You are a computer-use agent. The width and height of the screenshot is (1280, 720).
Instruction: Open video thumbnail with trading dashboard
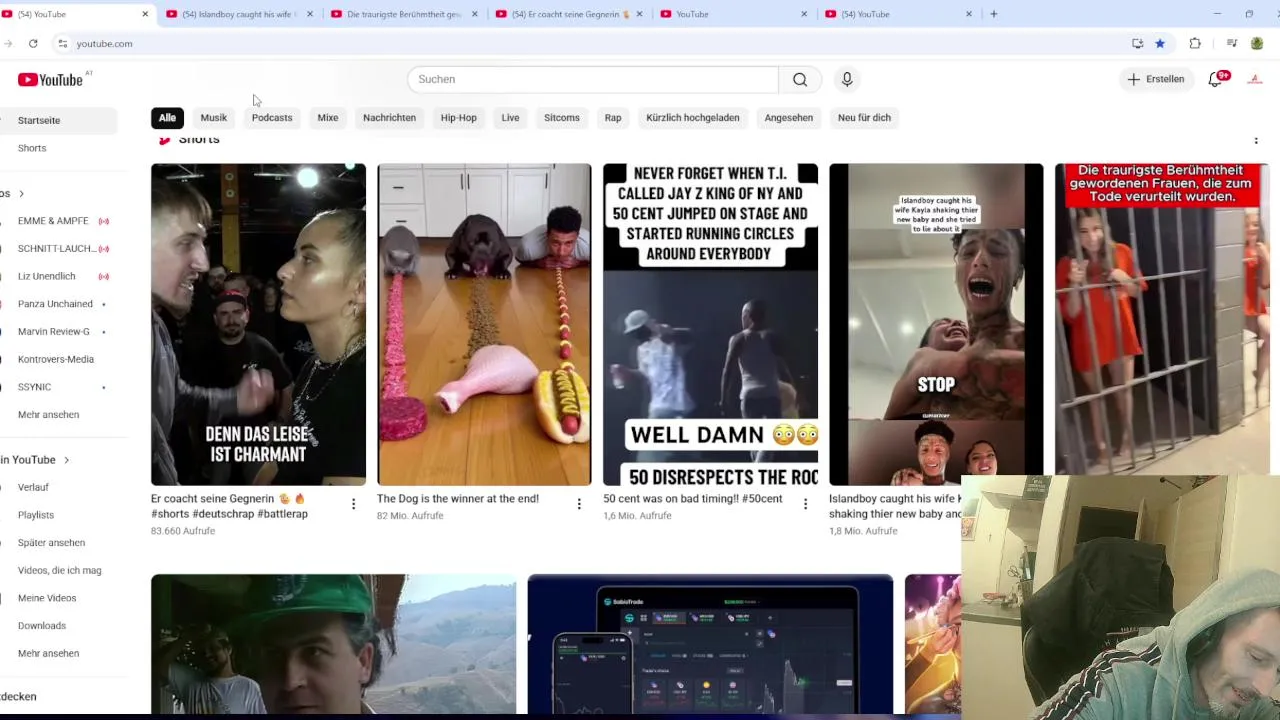[x=710, y=644]
